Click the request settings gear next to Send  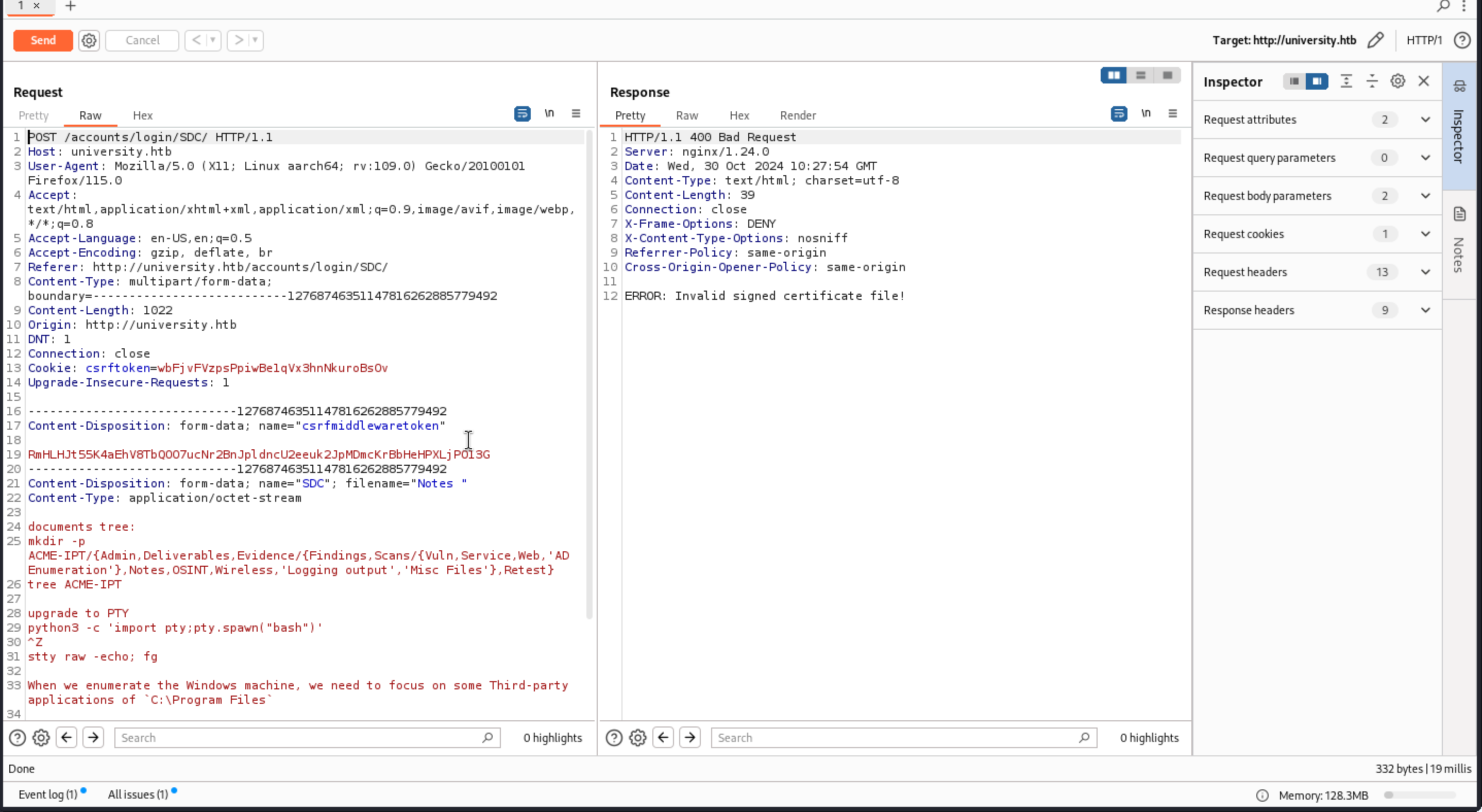(x=89, y=40)
